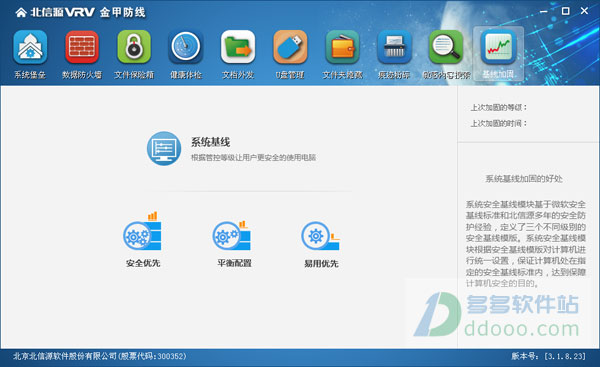This screenshot has width=600, height=367.
Task: Minimize the window
Action: (x=543, y=11)
